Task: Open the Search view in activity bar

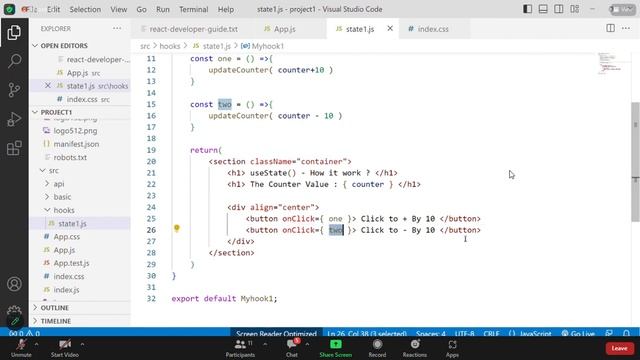Action: click(14, 61)
